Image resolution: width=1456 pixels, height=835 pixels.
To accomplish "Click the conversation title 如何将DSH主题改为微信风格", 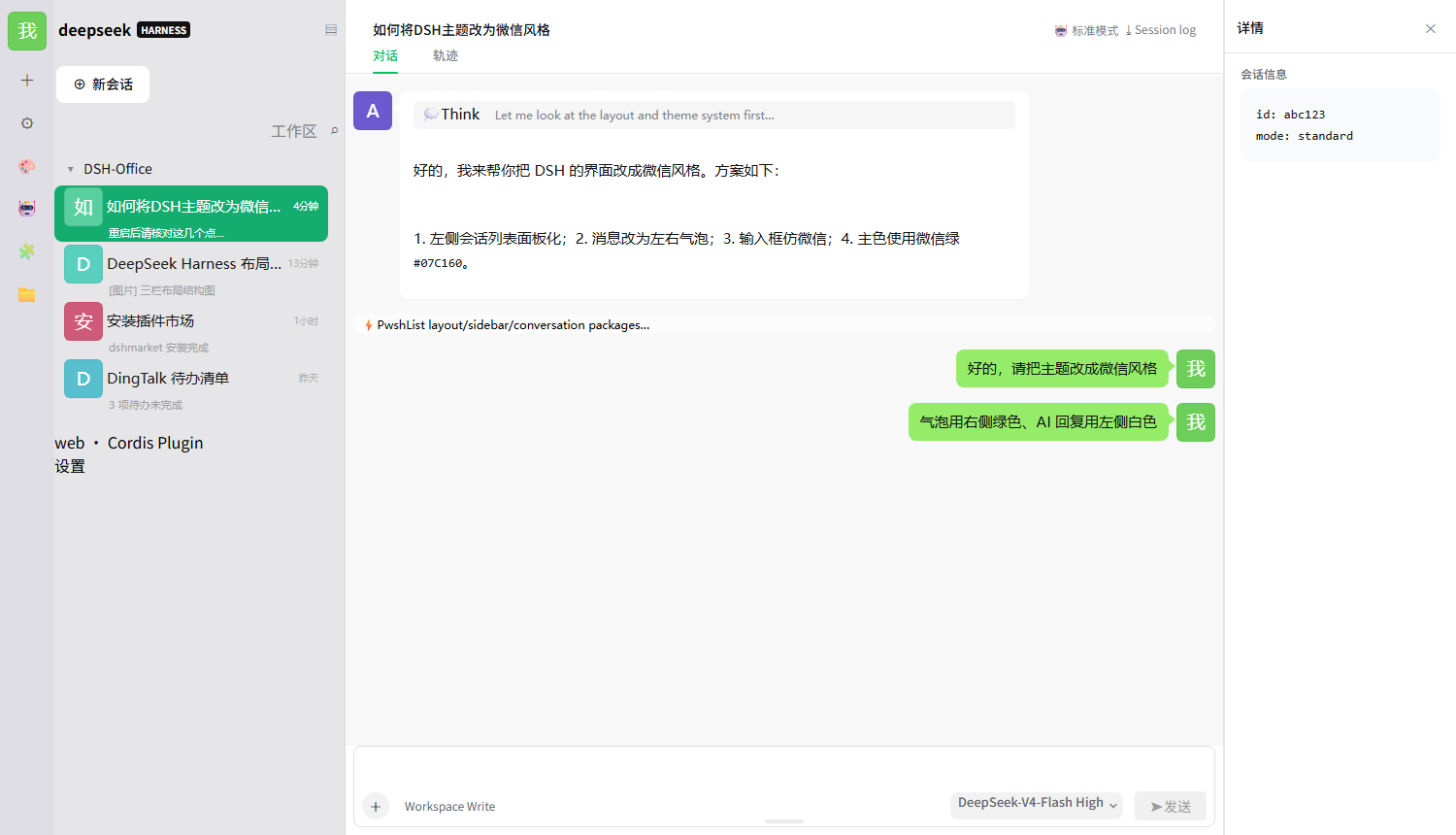I will pos(462,30).
